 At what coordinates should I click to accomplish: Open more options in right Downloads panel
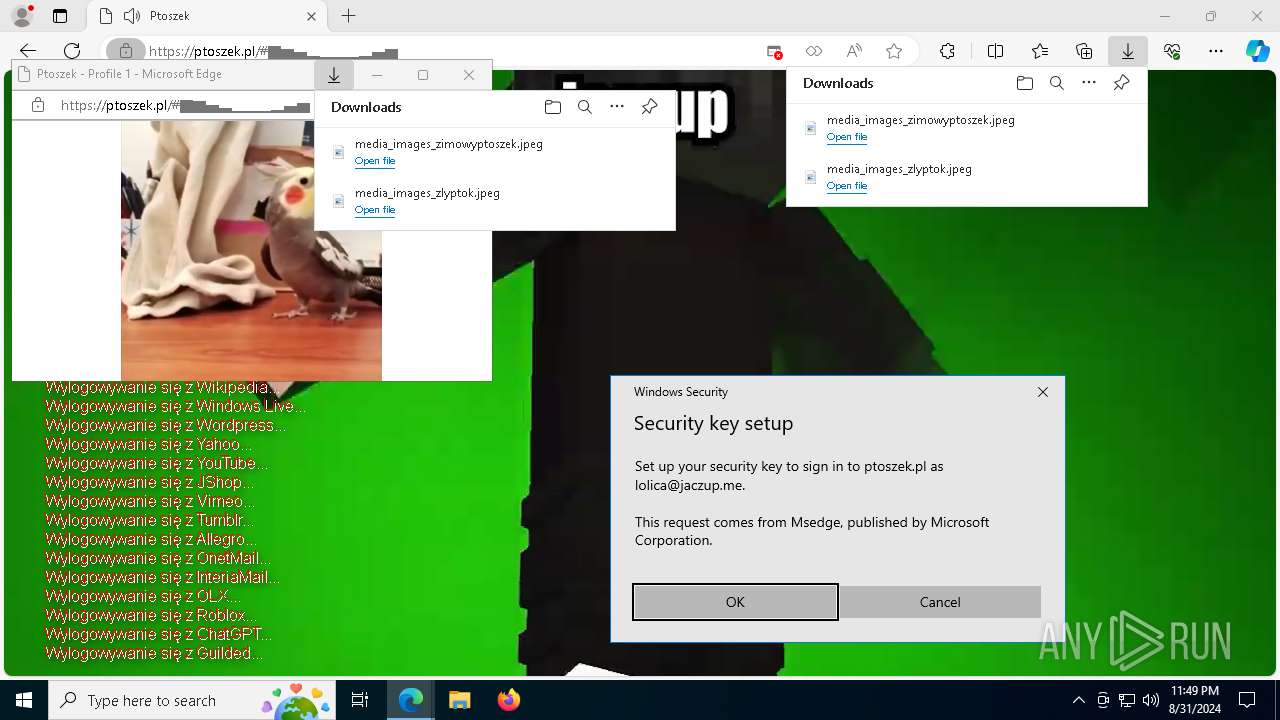(x=1089, y=83)
